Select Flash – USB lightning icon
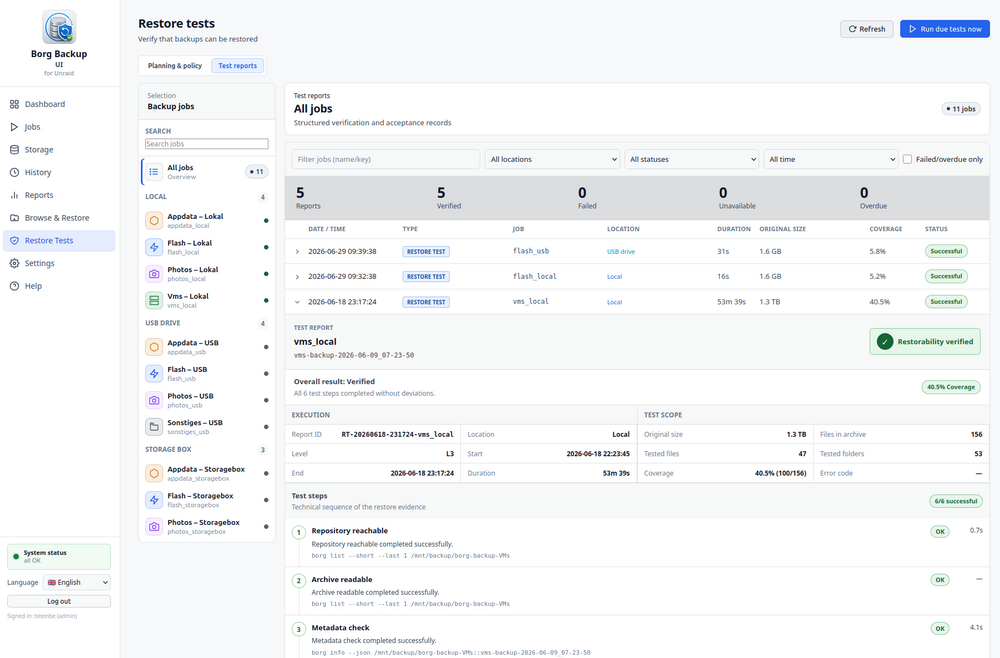 tap(154, 374)
